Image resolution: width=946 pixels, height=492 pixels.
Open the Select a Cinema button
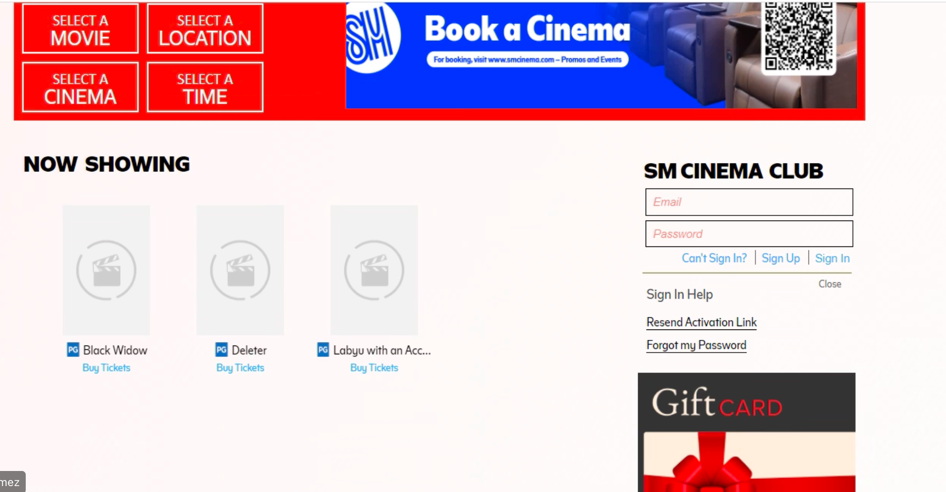point(80,87)
